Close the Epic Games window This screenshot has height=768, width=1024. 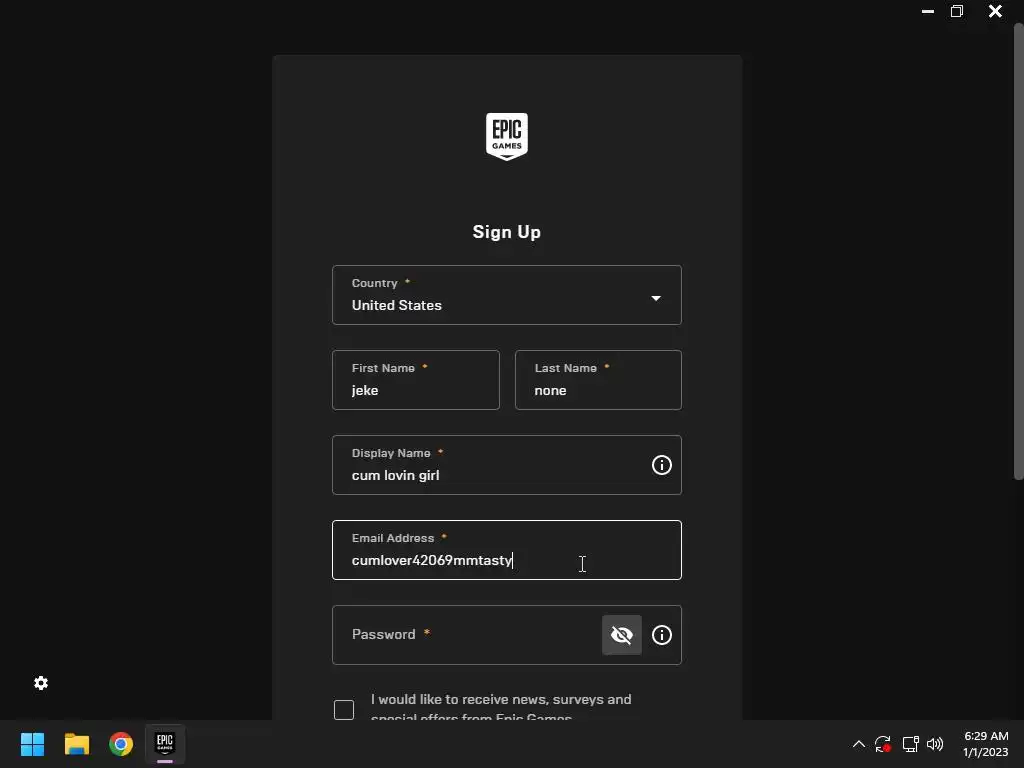pyautogui.click(x=995, y=11)
